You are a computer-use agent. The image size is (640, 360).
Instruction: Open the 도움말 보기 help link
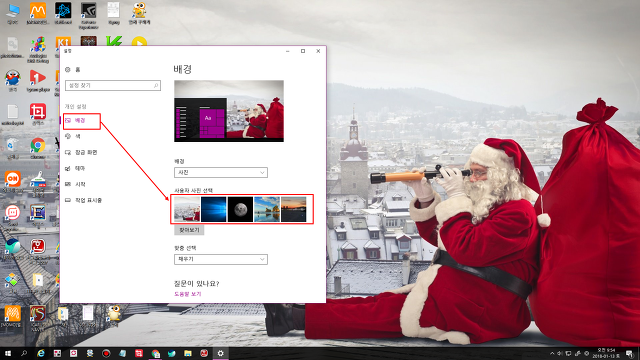pyautogui.click(x=188, y=294)
